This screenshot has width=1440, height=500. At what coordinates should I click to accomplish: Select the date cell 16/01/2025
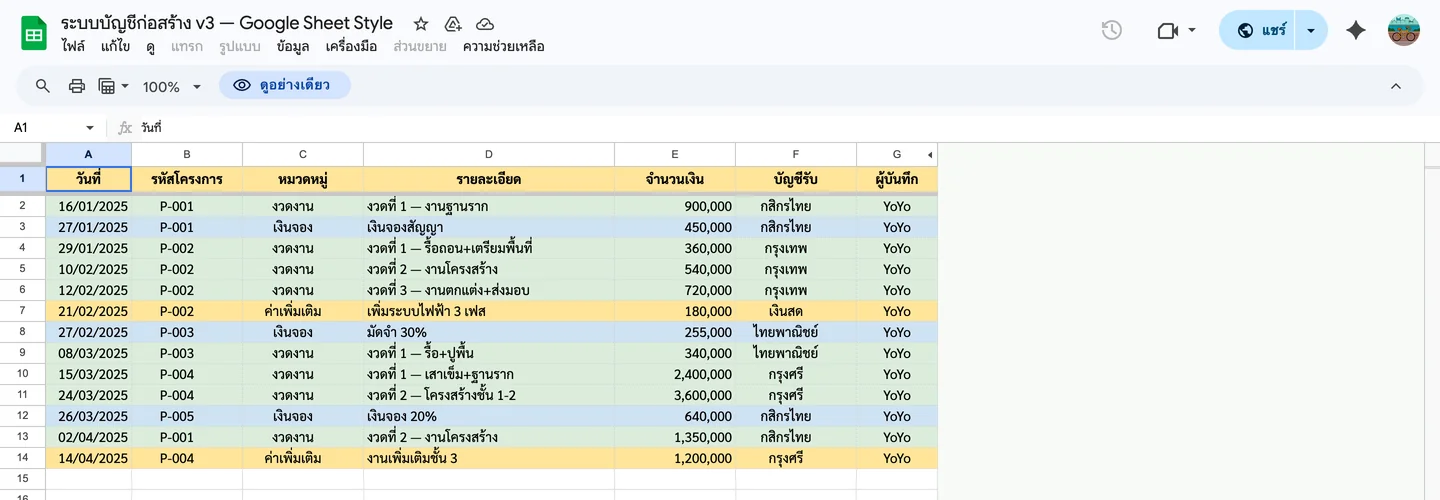(x=88, y=206)
